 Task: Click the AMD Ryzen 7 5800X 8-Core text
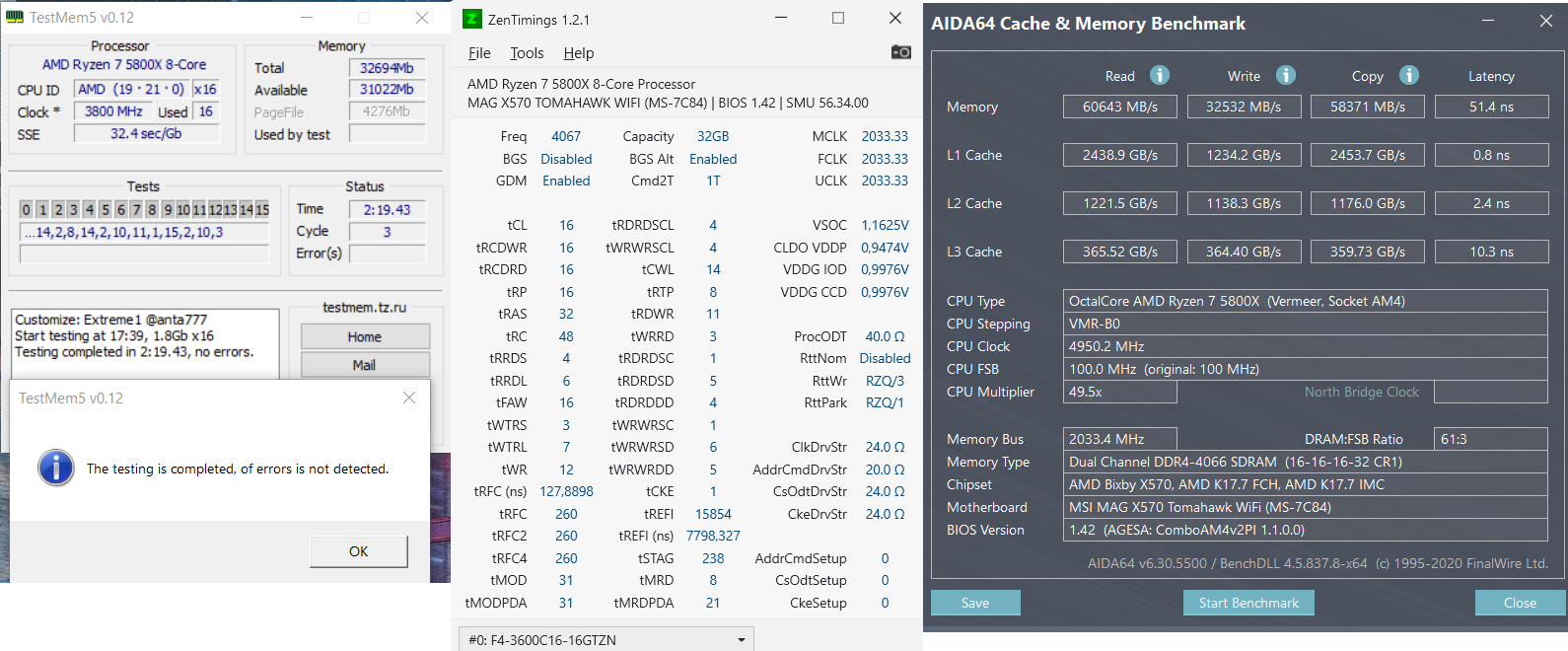click(124, 64)
